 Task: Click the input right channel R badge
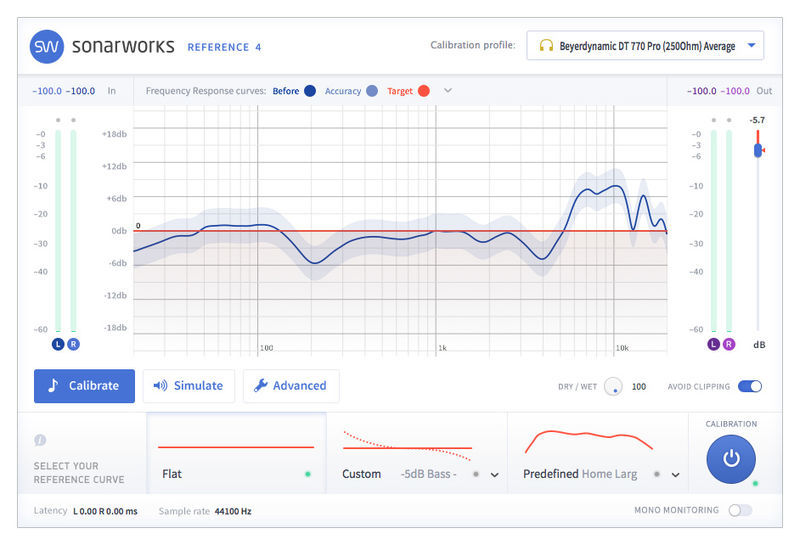[73, 344]
